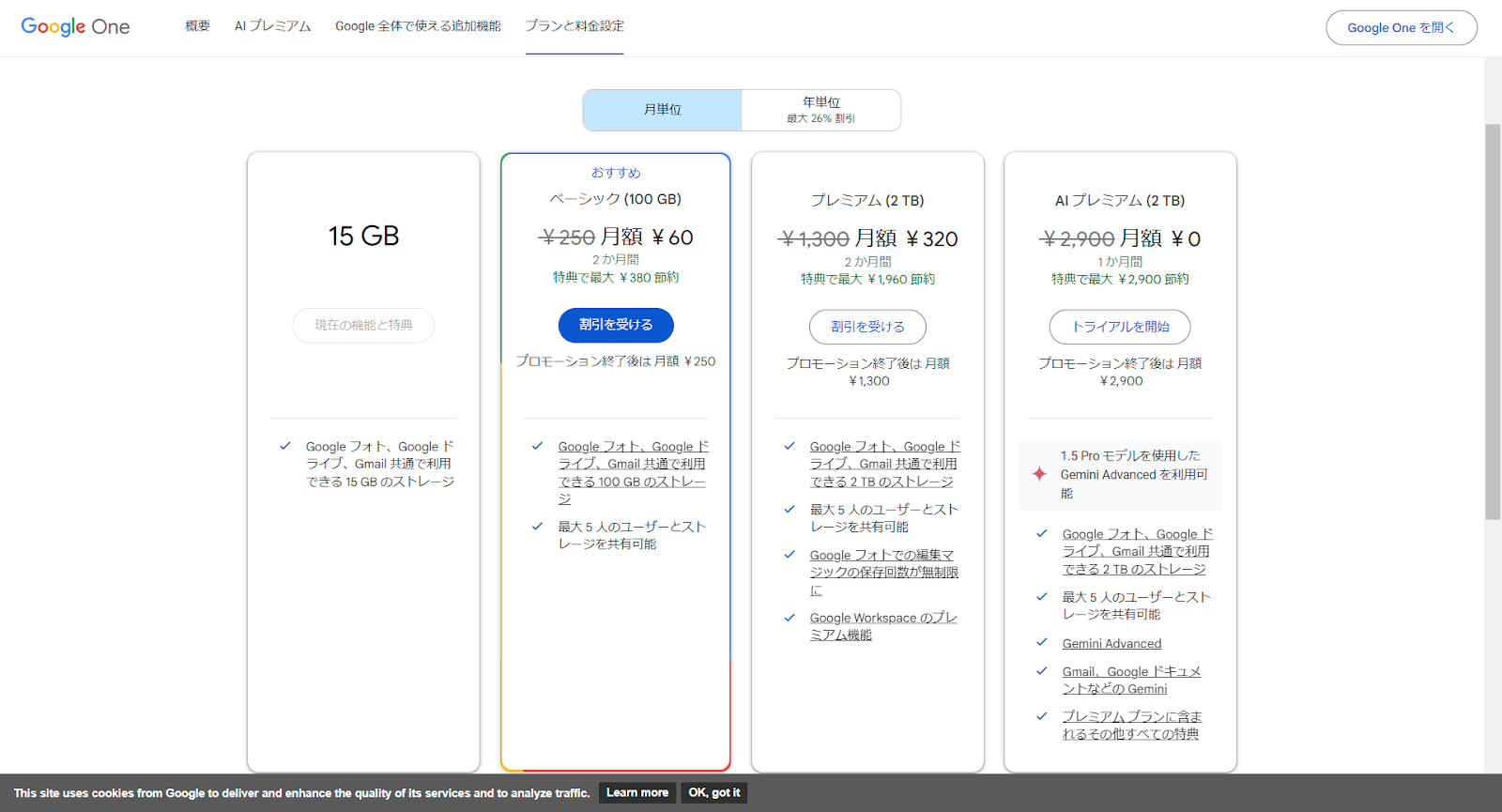Screen dimensions: 1502x812
Task: Open the Gemini Advanced link
Action: pyautogui.click(x=1111, y=644)
